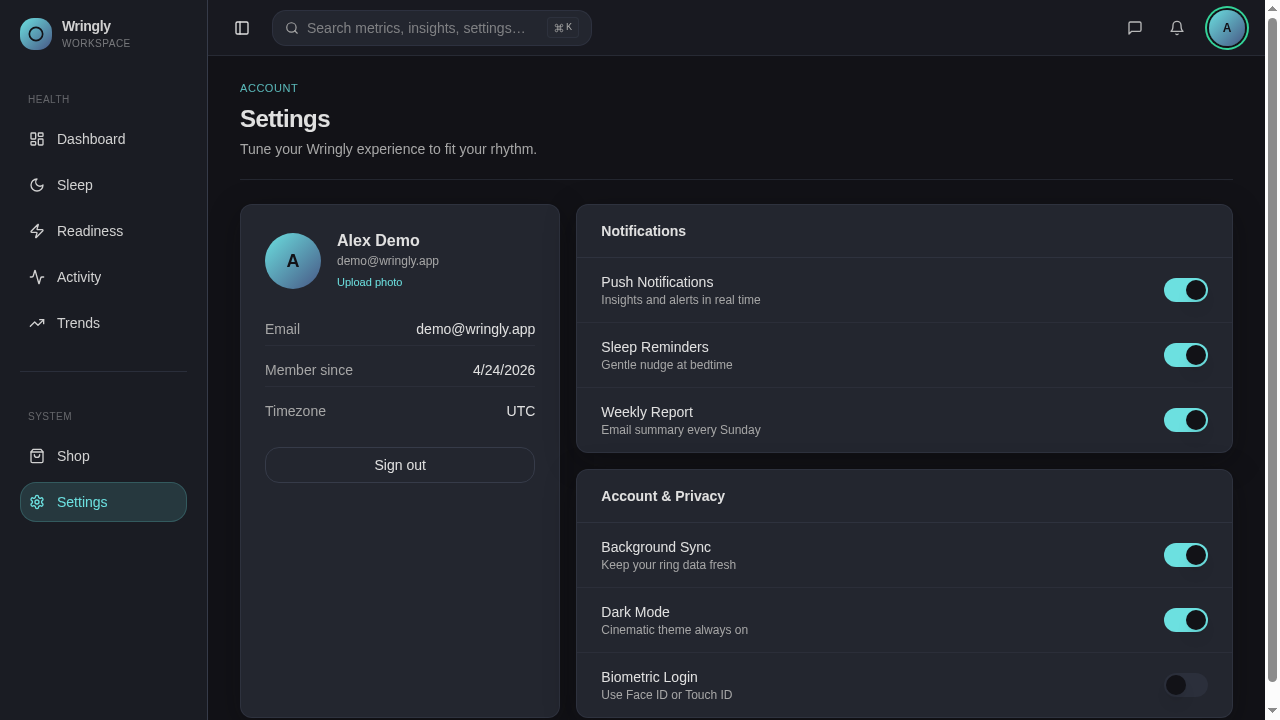Image resolution: width=1280 pixels, height=720 pixels.
Task: Navigate to Activity
Action: 103,277
